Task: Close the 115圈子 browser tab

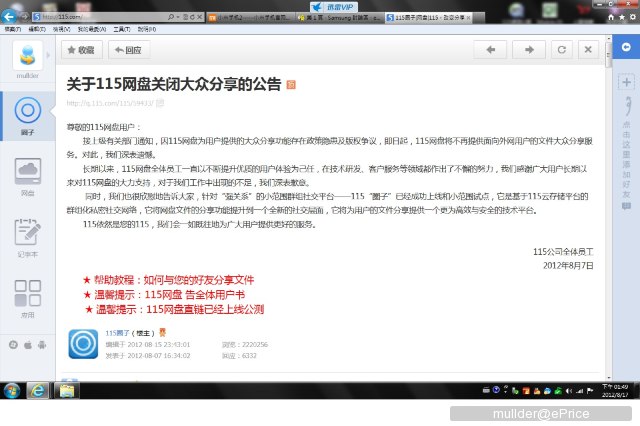Action: (x=468, y=18)
